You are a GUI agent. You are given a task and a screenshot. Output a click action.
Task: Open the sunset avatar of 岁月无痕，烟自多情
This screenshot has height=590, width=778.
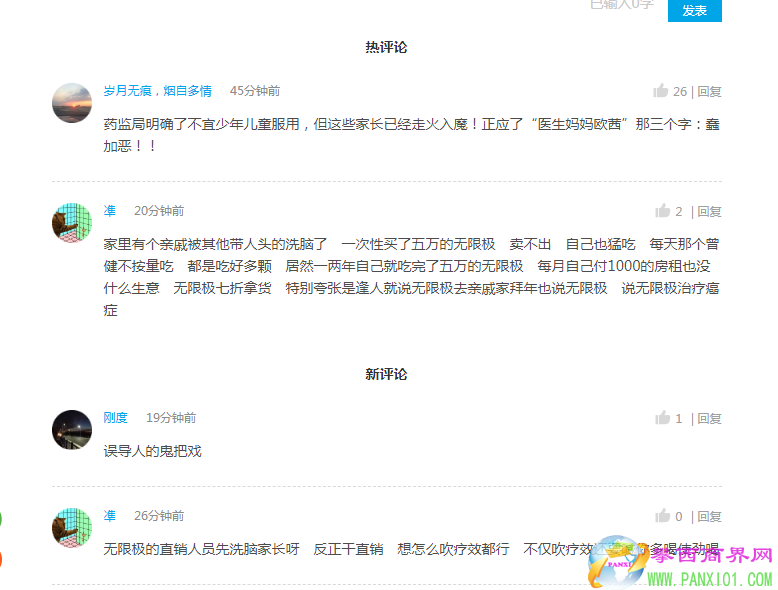pyautogui.click(x=72, y=103)
